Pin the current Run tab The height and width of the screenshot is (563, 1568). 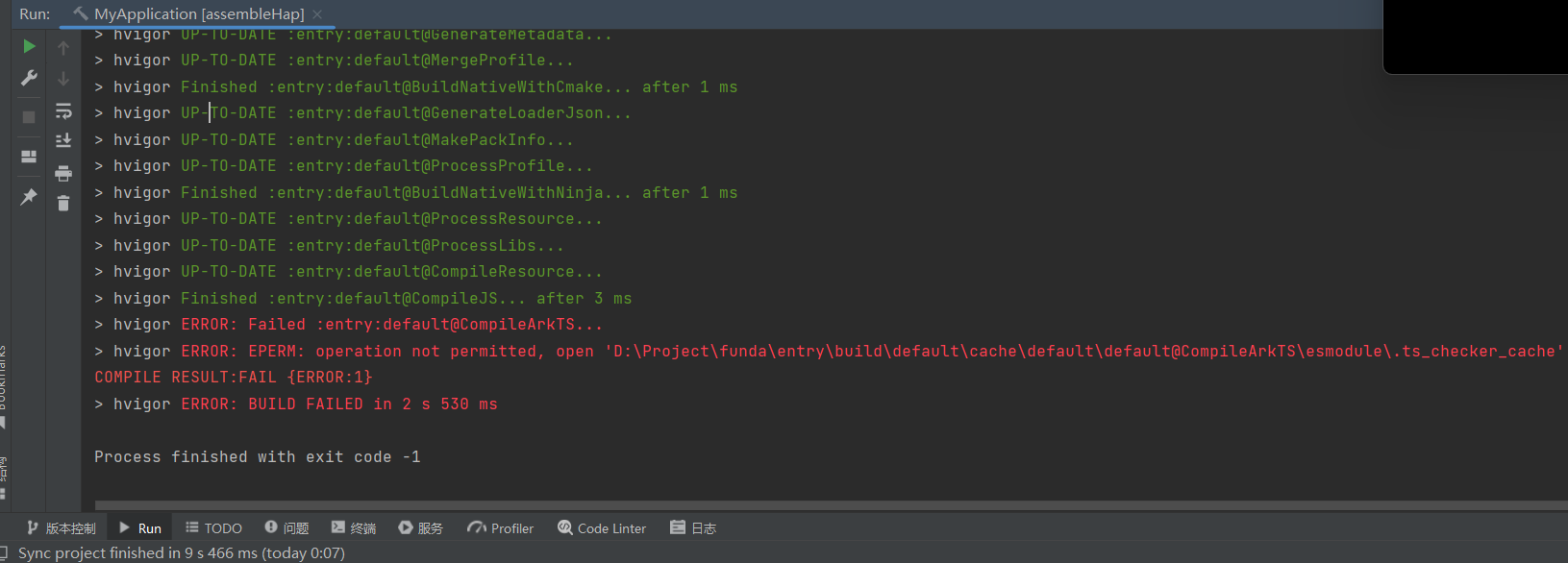coord(29,197)
